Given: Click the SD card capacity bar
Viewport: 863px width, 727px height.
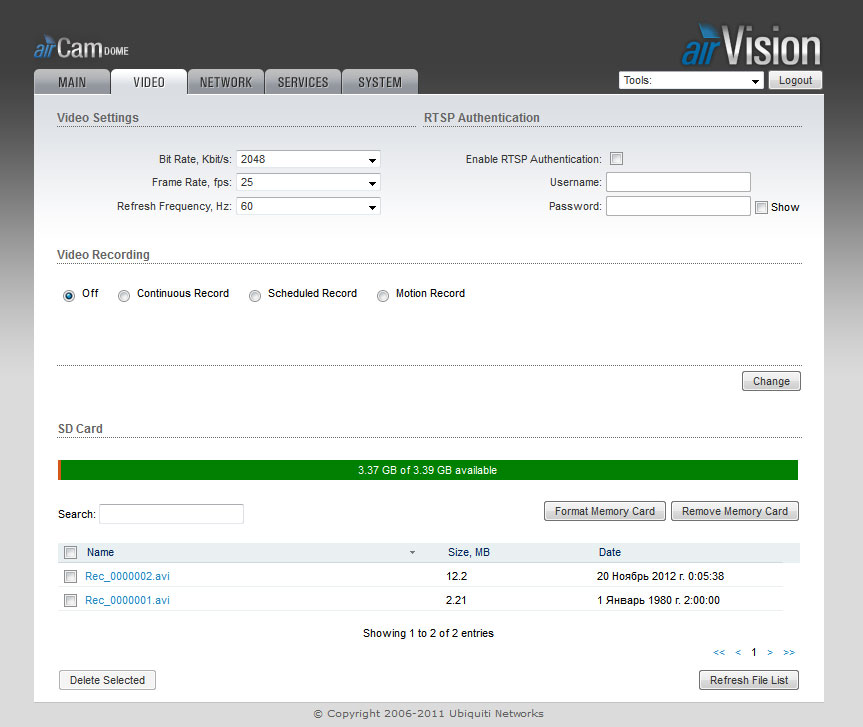Looking at the screenshot, I should point(428,469).
